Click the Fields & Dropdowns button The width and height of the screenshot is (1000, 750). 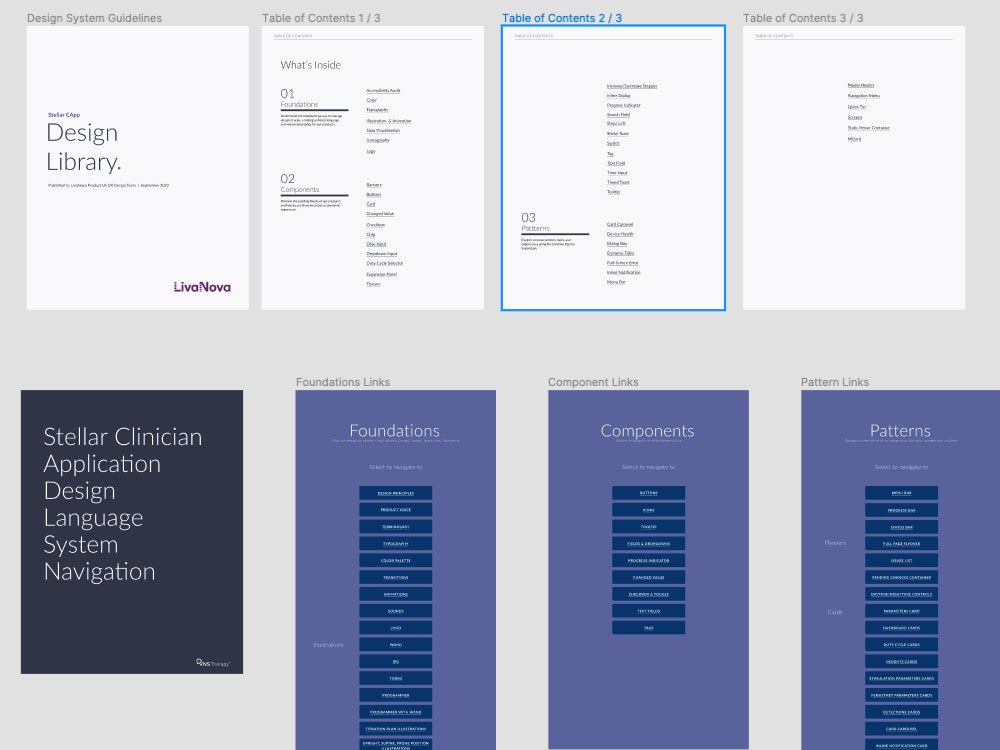649,543
